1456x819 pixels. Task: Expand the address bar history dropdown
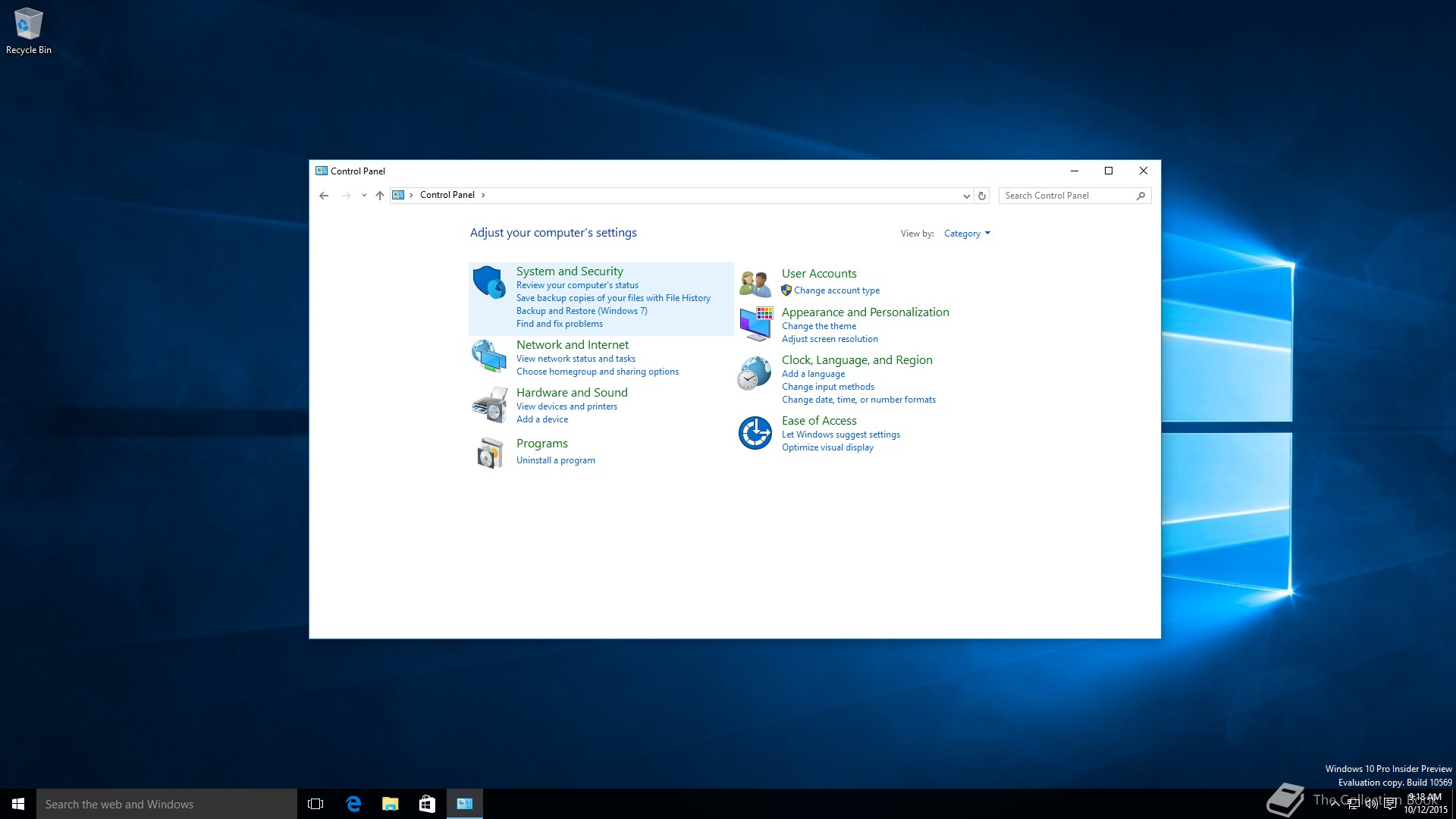pyautogui.click(x=966, y=196)
